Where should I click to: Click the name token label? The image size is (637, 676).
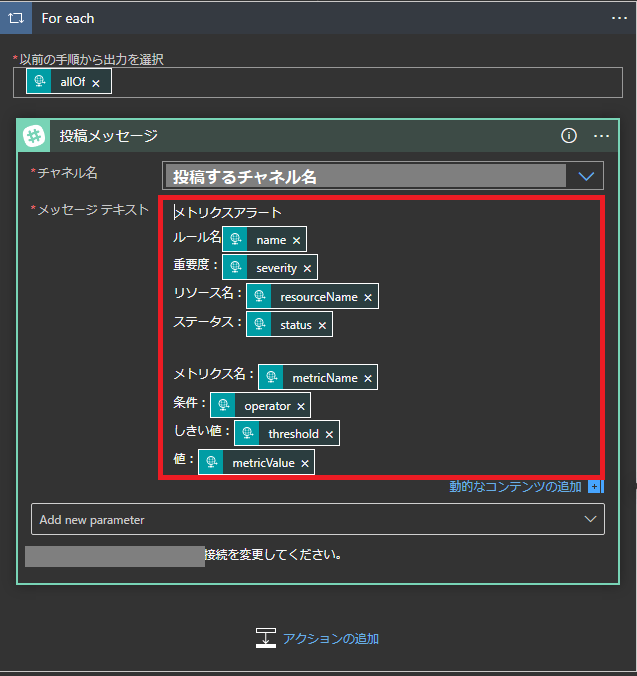(x=271, y=240)
